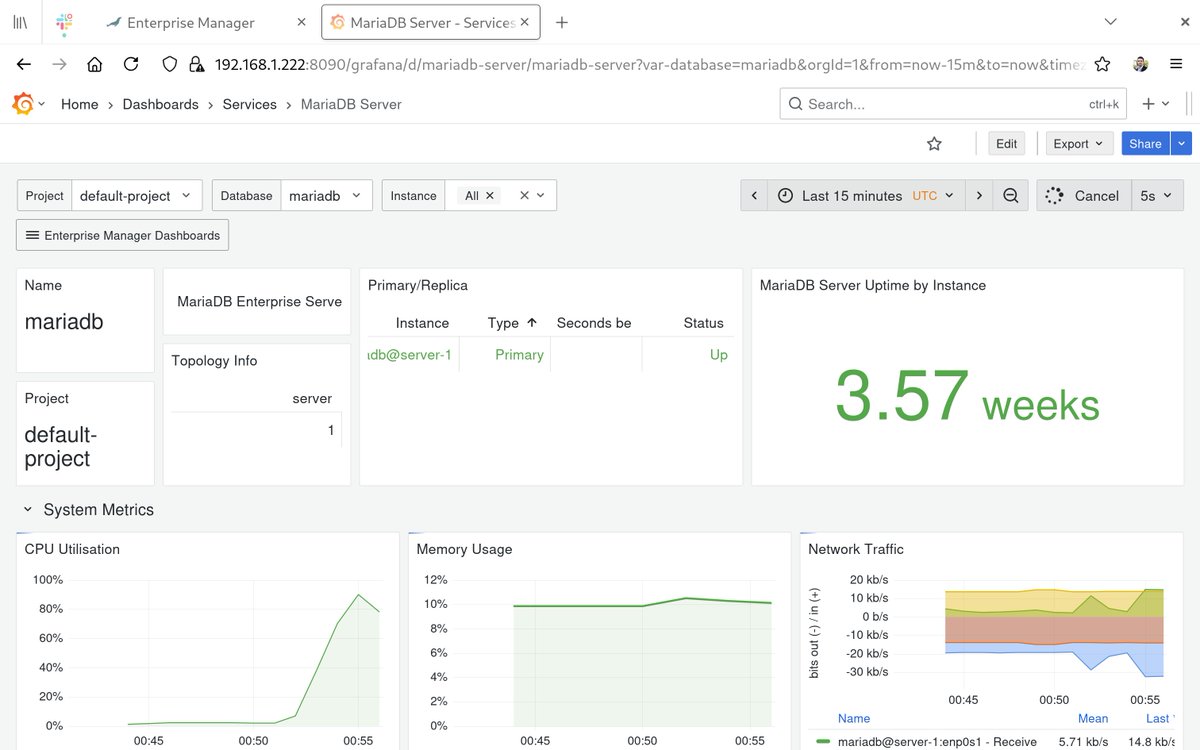Open the Export dropdown
Viewport: 1200px width, 750px height.
1079,144
